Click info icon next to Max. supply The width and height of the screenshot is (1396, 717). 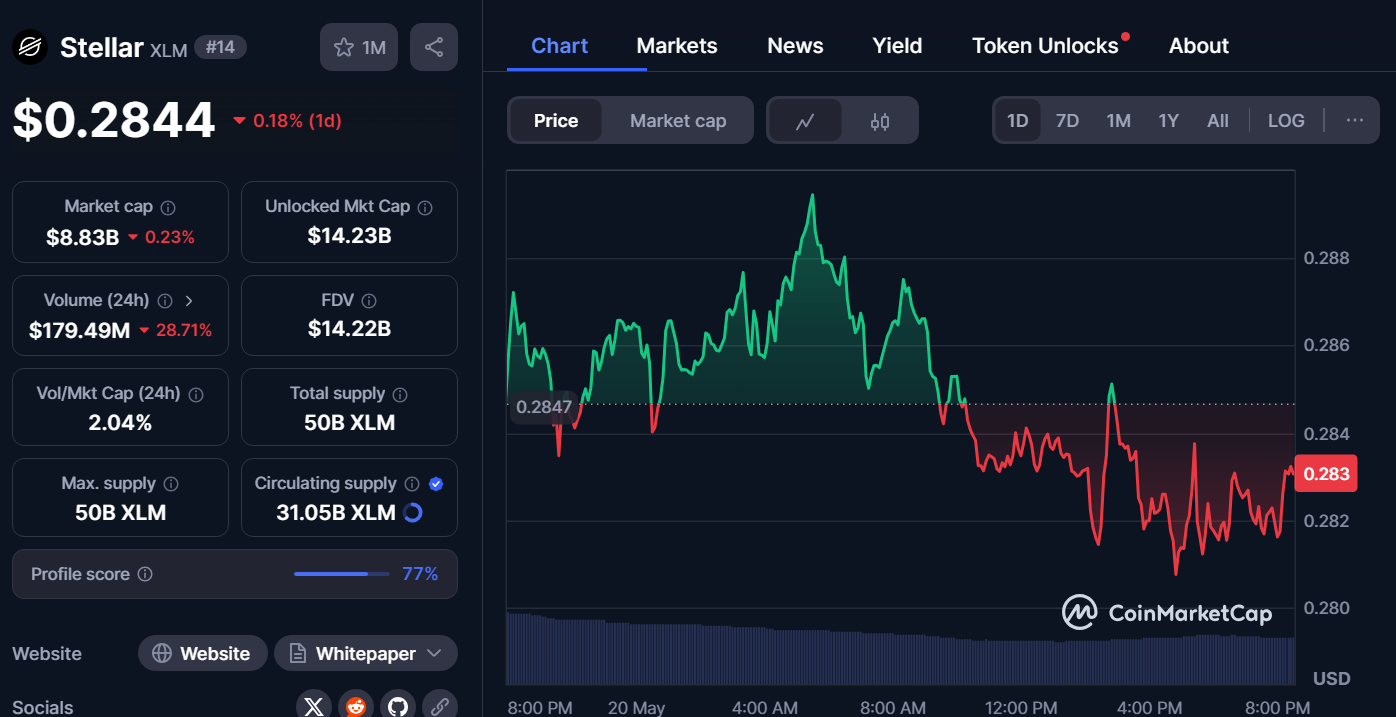pos(171,484)
